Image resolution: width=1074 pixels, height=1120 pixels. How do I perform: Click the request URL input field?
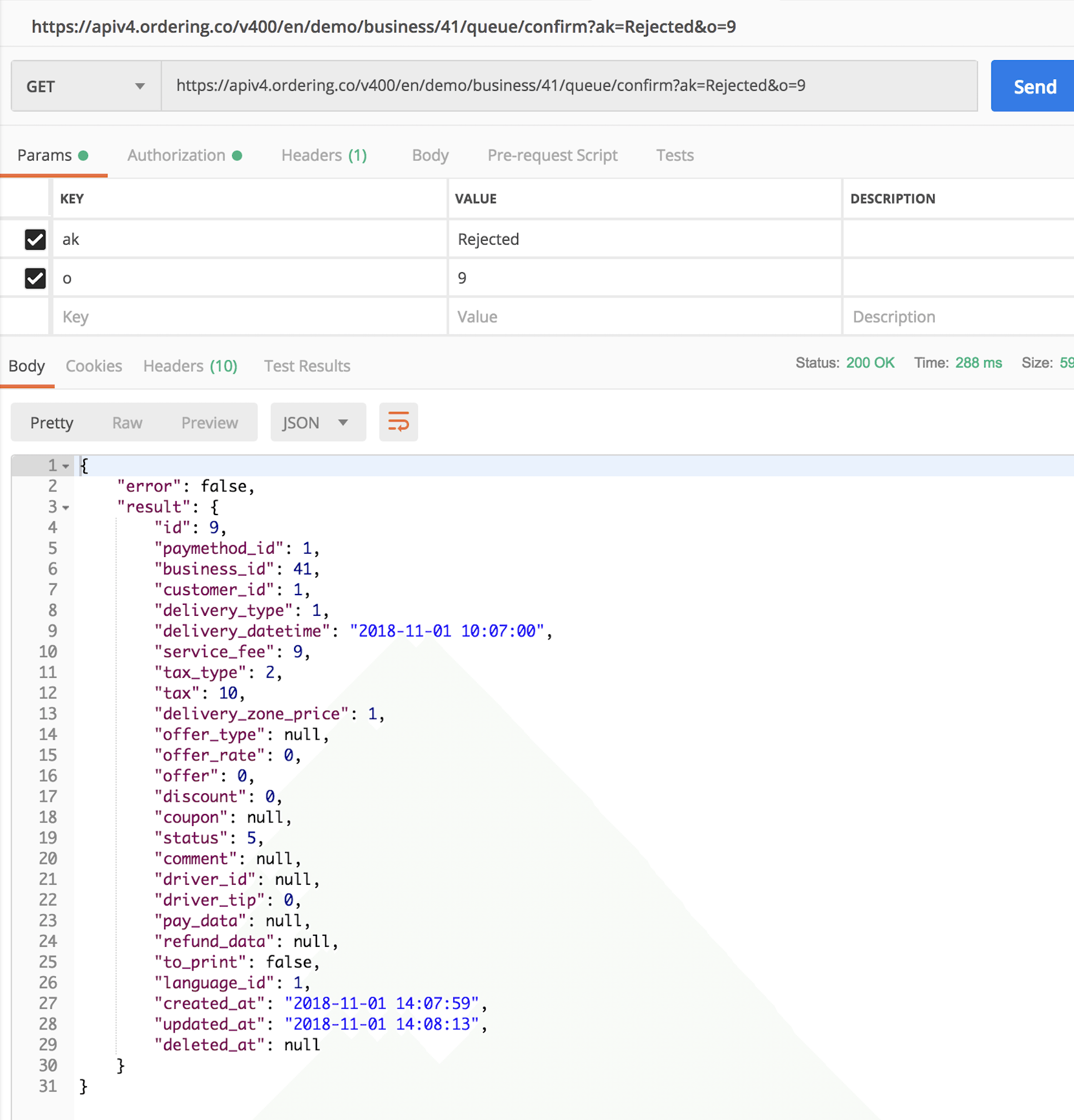(x=569, y=86)
